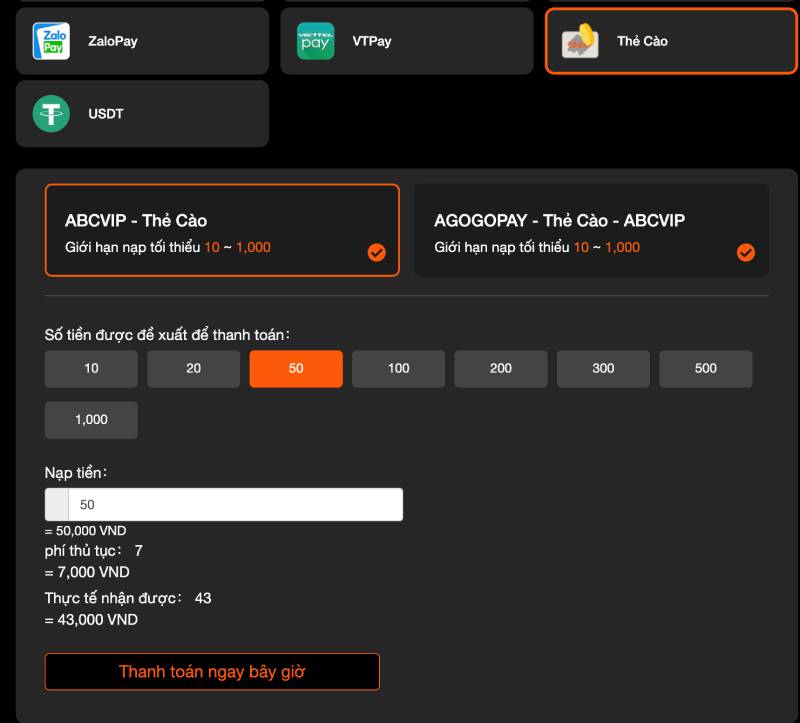Click the highlighted 50 amount button
The width and height of the screenshot is (800, 723).
click(x=296, y=369)
